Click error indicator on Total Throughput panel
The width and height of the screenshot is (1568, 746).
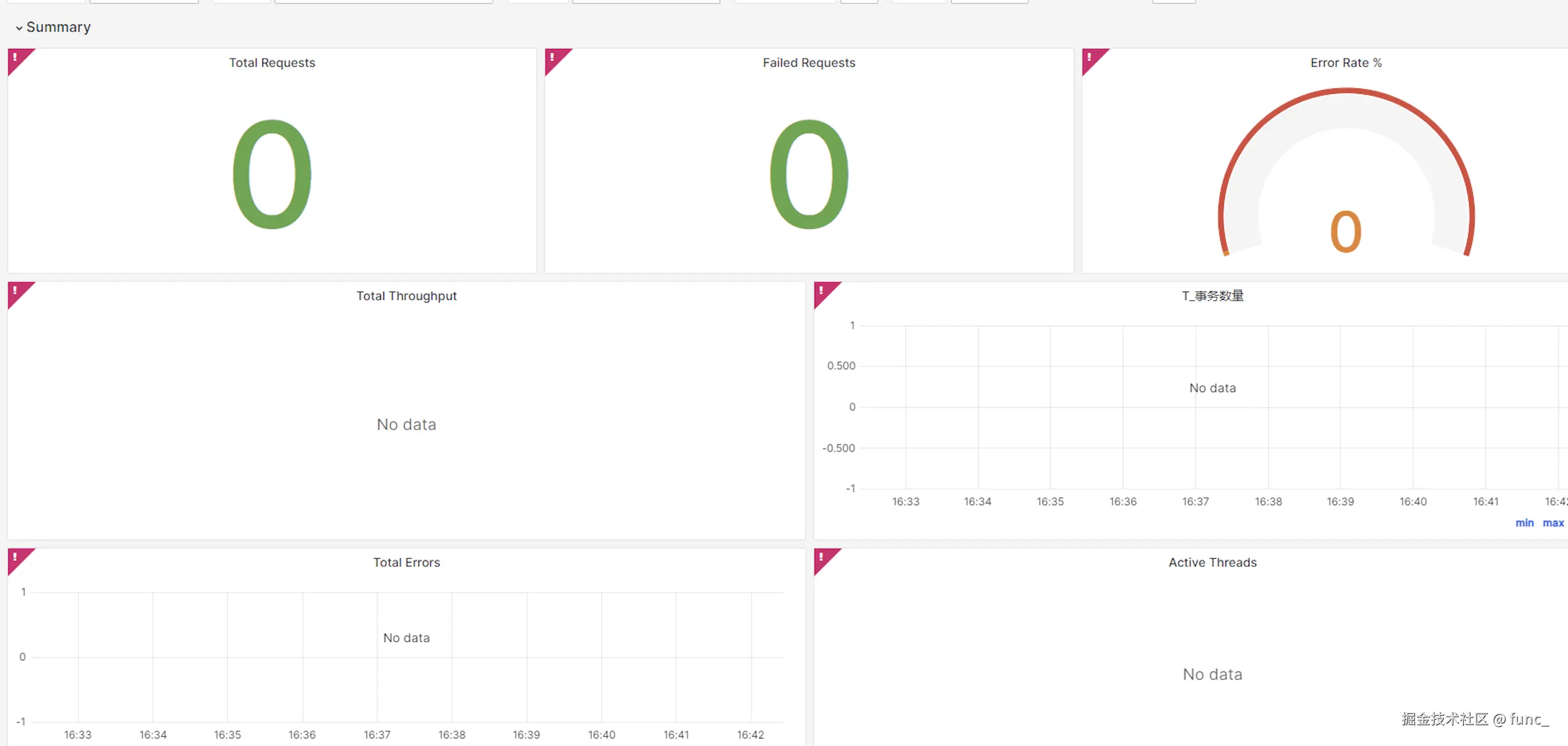coord(15,290)
